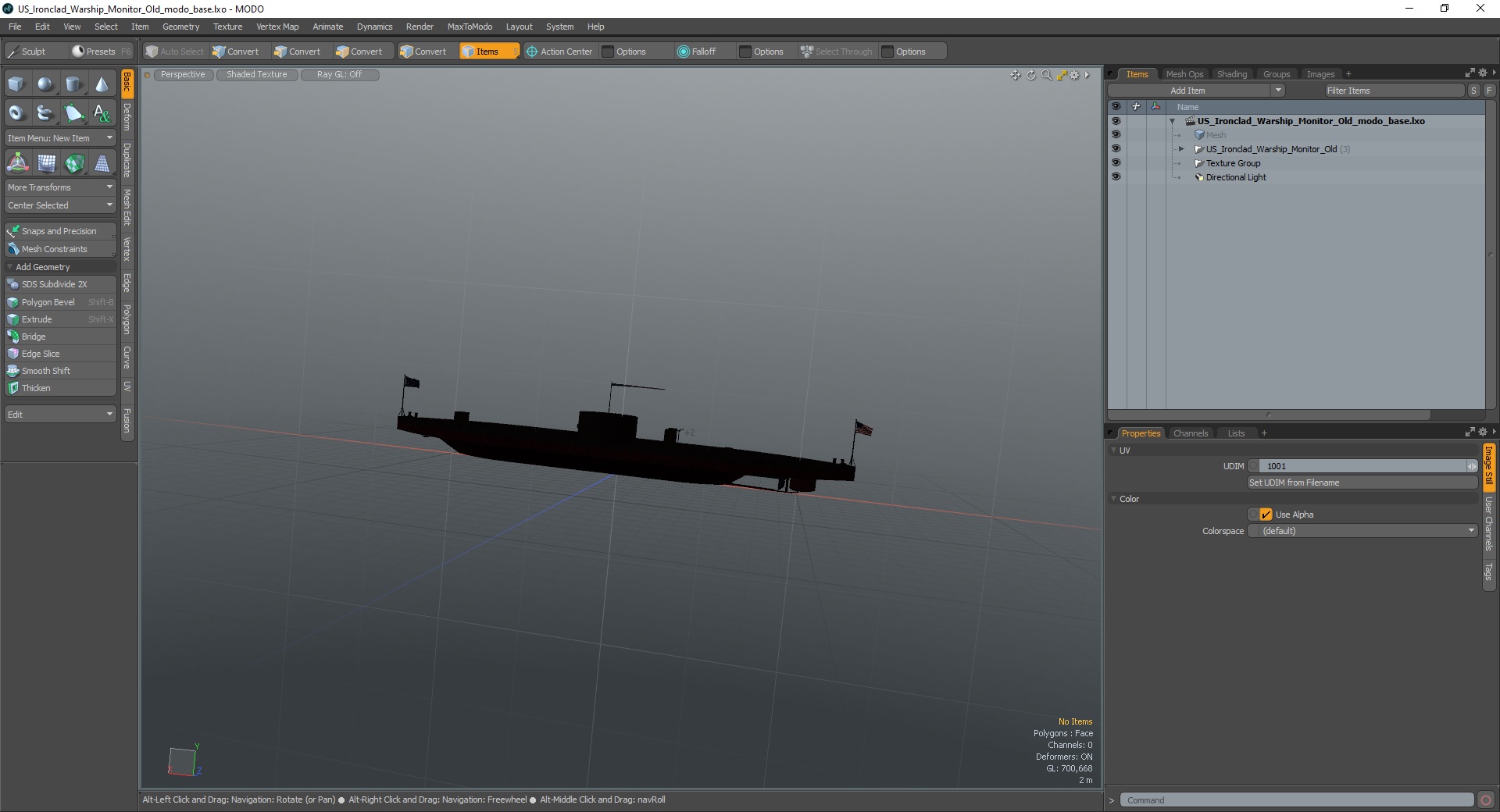Open Items panel settings gear icon

[x=1483, y=73]
